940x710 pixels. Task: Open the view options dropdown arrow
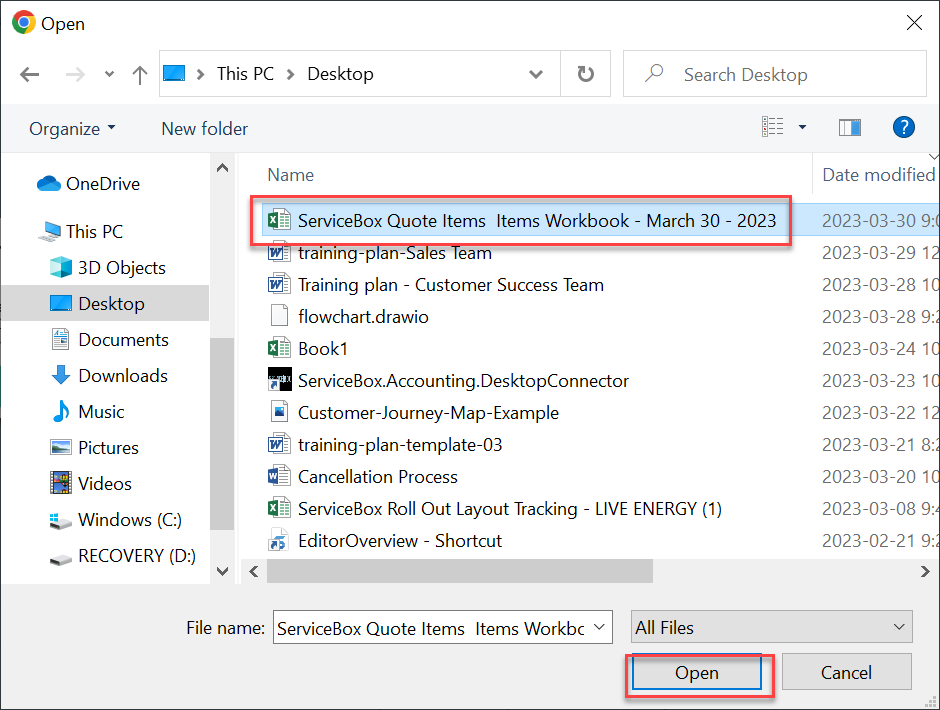point(802,127)
